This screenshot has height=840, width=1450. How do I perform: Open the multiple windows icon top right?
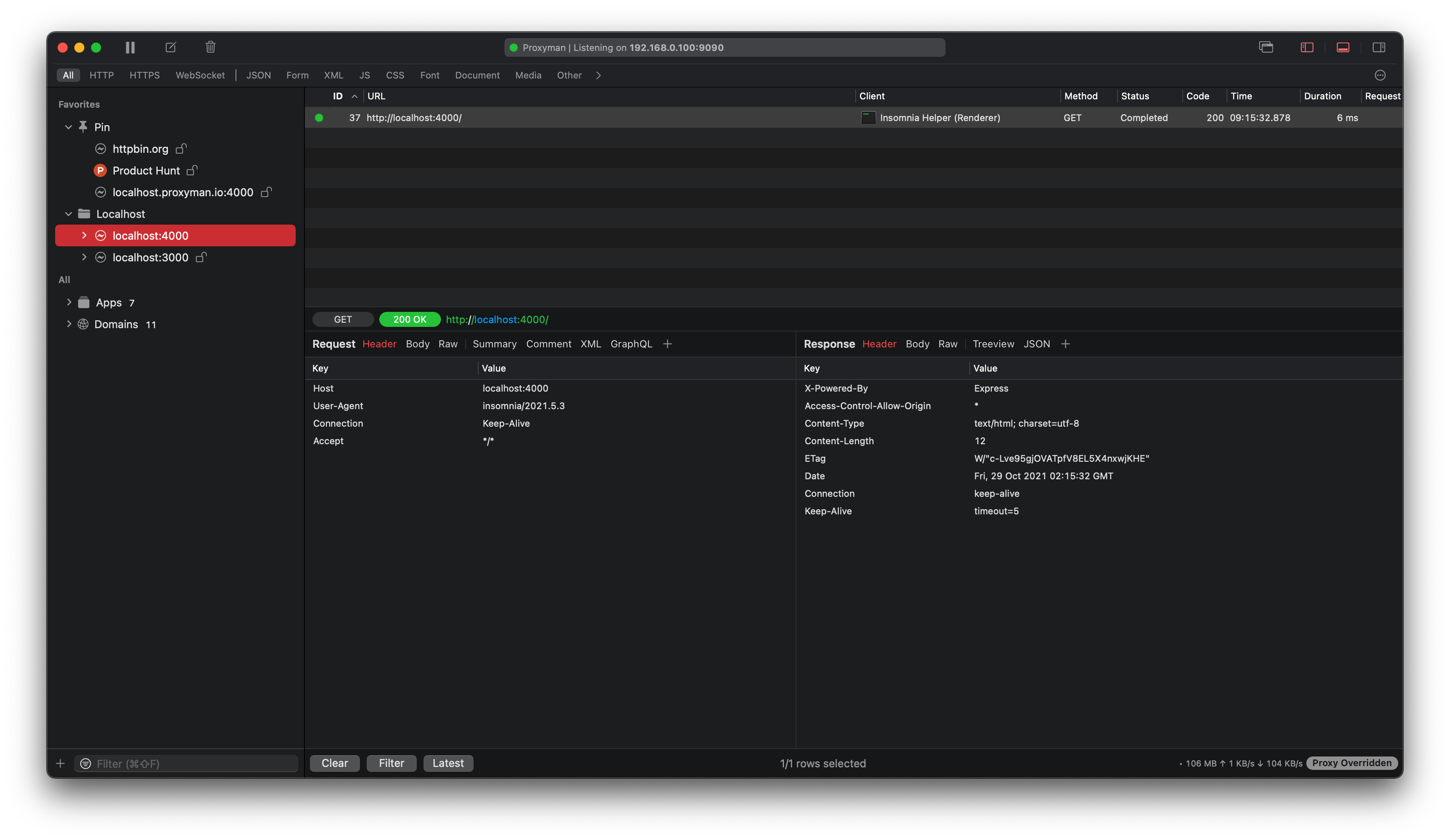pyautogui.click(x=1266, y=47)
